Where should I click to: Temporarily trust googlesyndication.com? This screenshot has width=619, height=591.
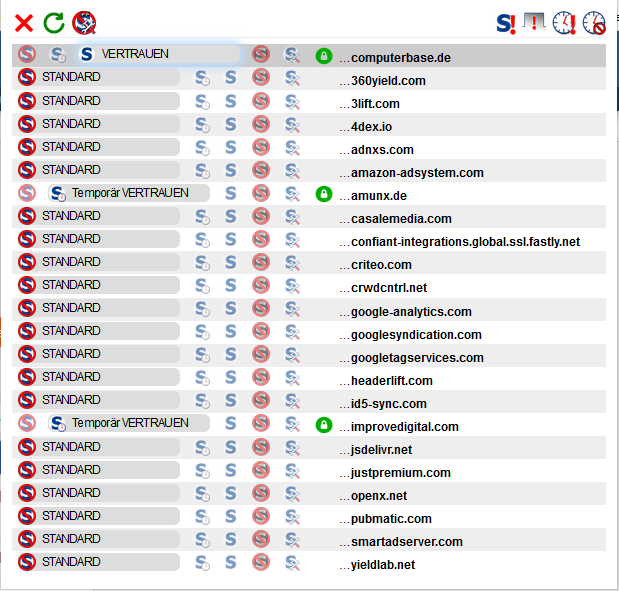point(202,332)
